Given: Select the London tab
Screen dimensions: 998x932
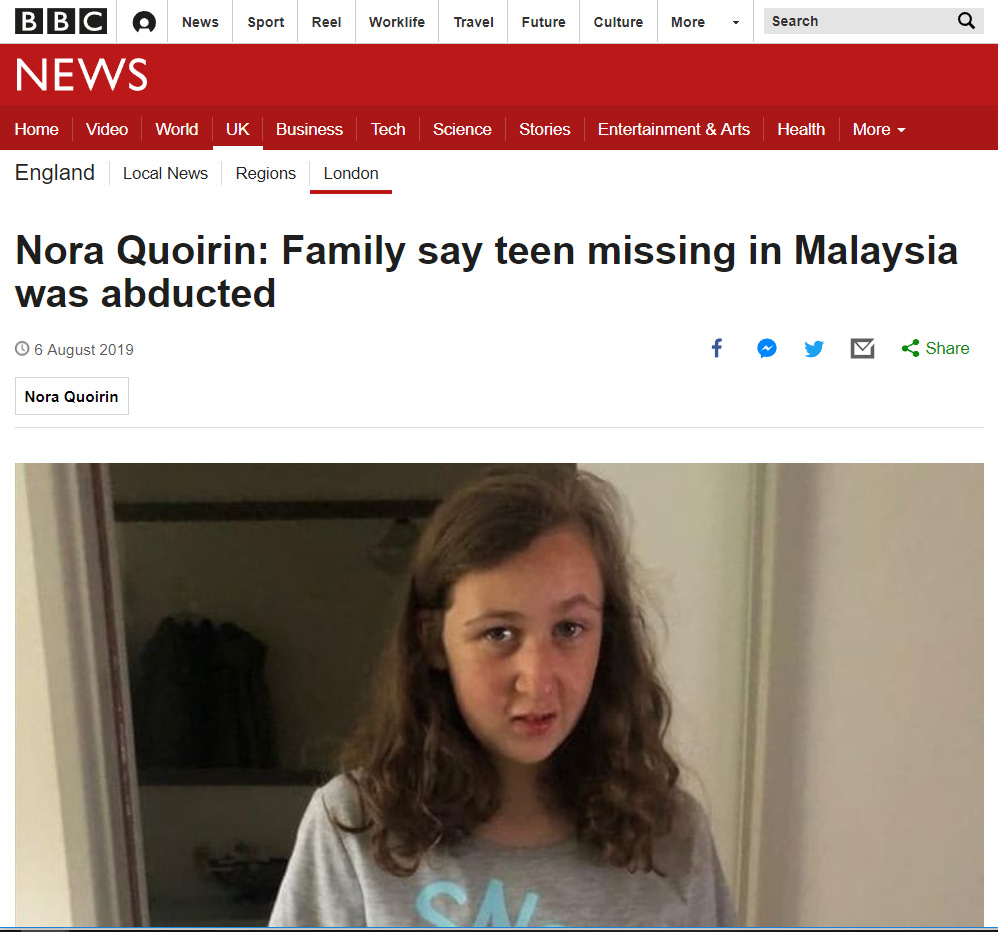Looking at the screenshot, I should pos(351,173).
